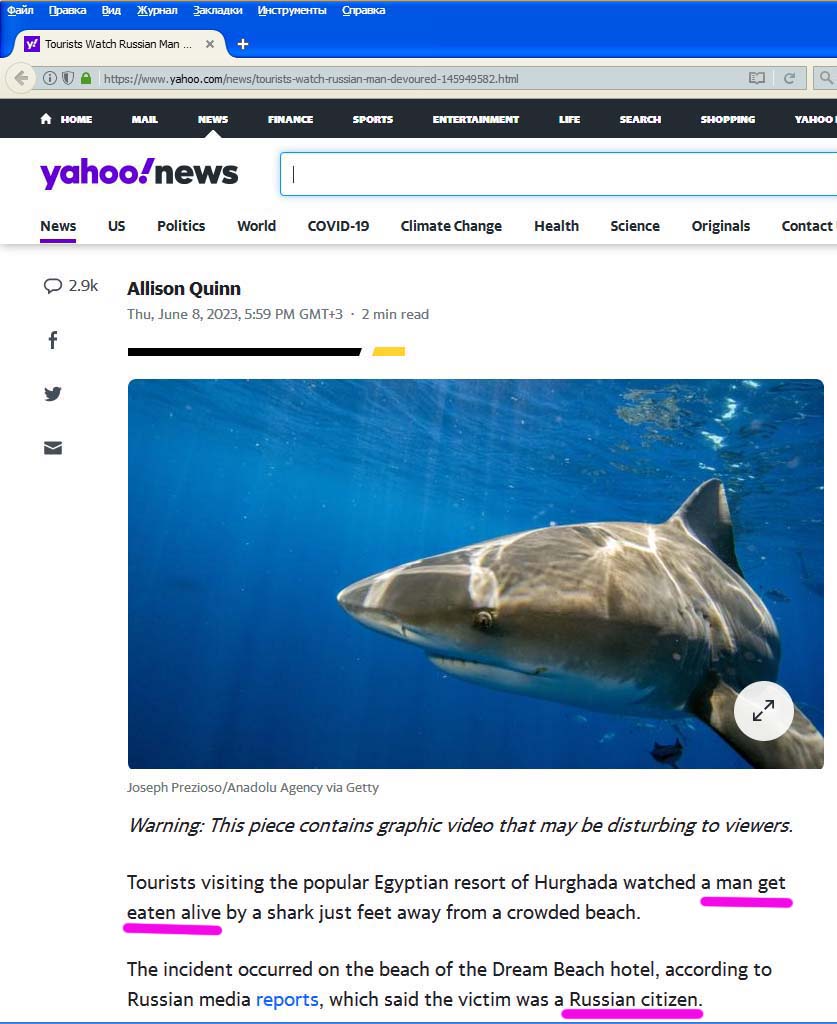Toggle reader view icon in address bar
The image size is (837, 1024).
[757, 78]
